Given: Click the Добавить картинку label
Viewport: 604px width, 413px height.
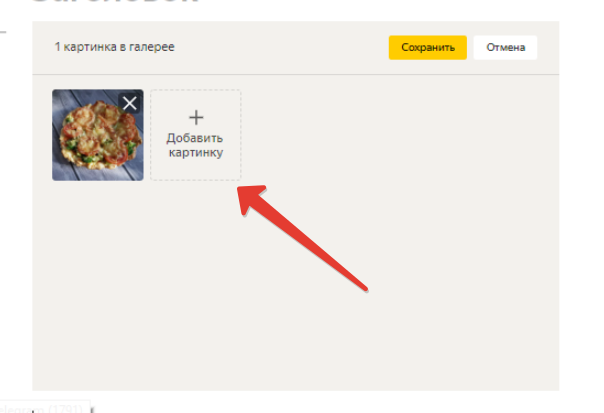Looking at the screenshot, I should click(x=195, y=145).
